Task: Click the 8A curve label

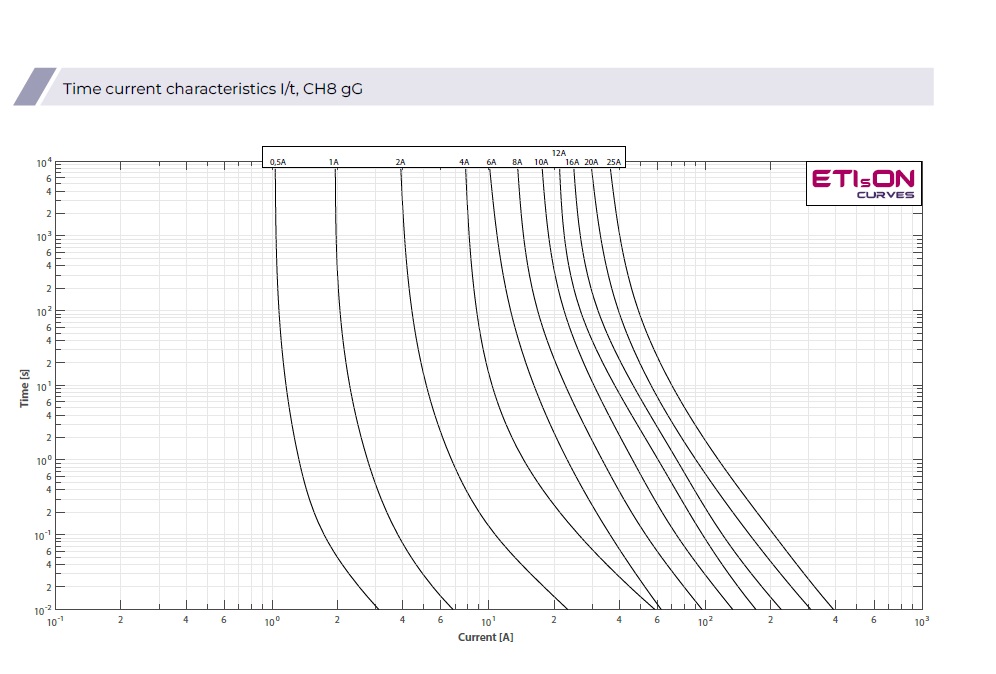Action: click(517, 162)
